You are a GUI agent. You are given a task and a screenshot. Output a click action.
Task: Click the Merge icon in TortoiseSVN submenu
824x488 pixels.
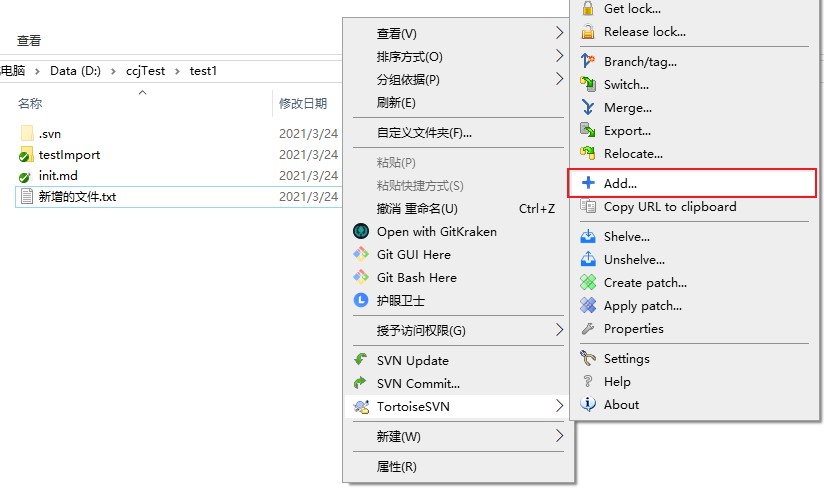[588, 108]
